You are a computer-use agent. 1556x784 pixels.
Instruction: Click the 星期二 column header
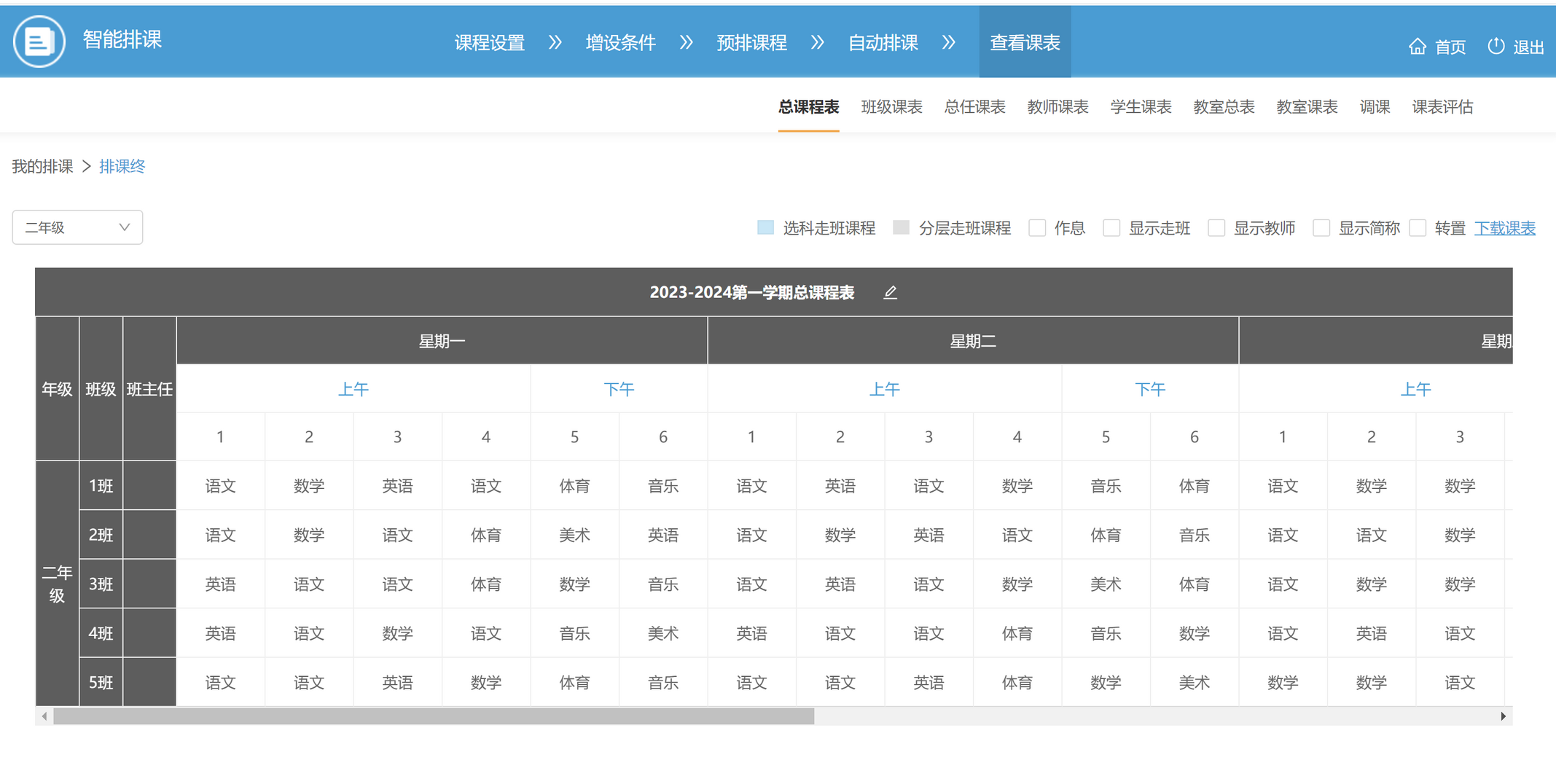973,341
